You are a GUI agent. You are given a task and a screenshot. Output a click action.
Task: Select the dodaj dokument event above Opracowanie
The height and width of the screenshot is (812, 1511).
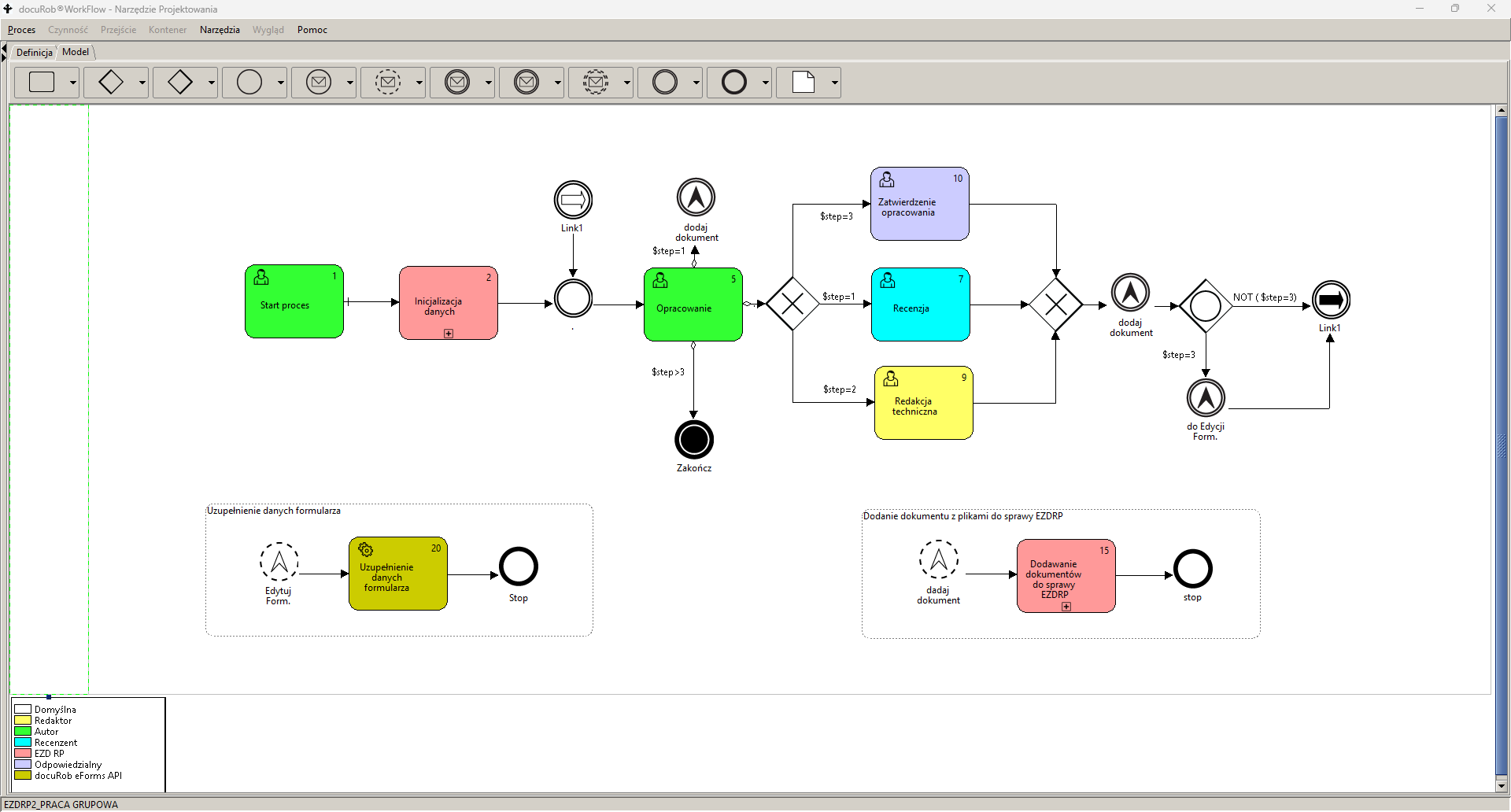point(696,197)
